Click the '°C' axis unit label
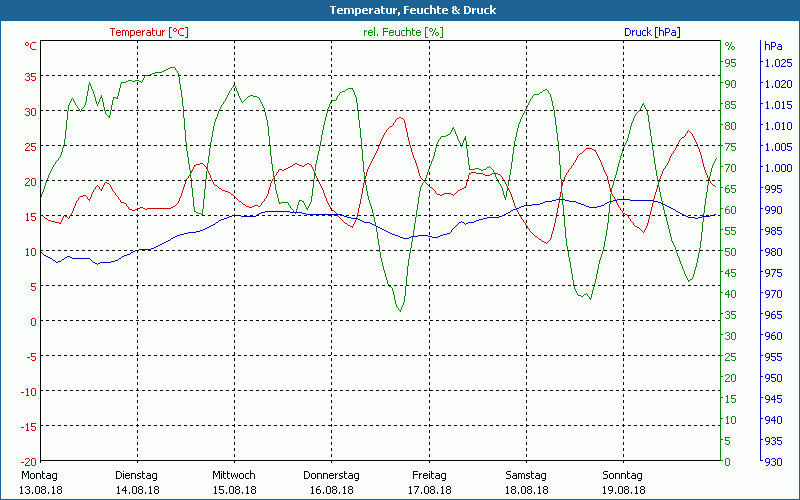The width and height of the screenshot is (800, 500). [x=31, y=46]
